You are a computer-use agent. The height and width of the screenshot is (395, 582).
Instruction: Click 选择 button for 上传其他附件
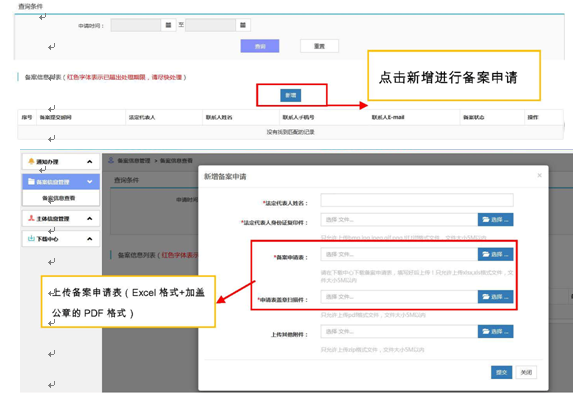(x=496, y=332)
